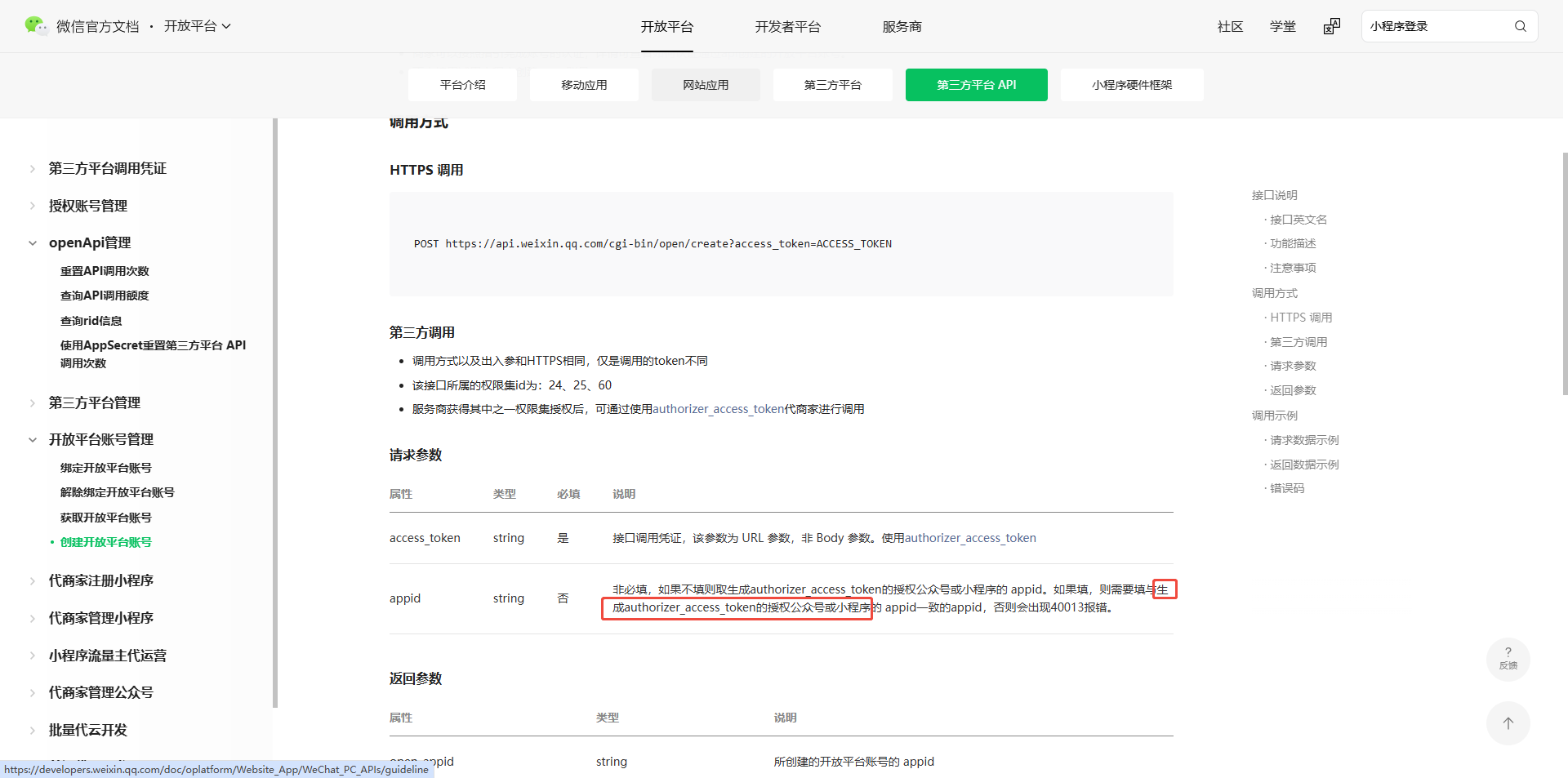Open the translate language icon
The height and width of the screenshot is (778, 1568).
[1332, 26]
